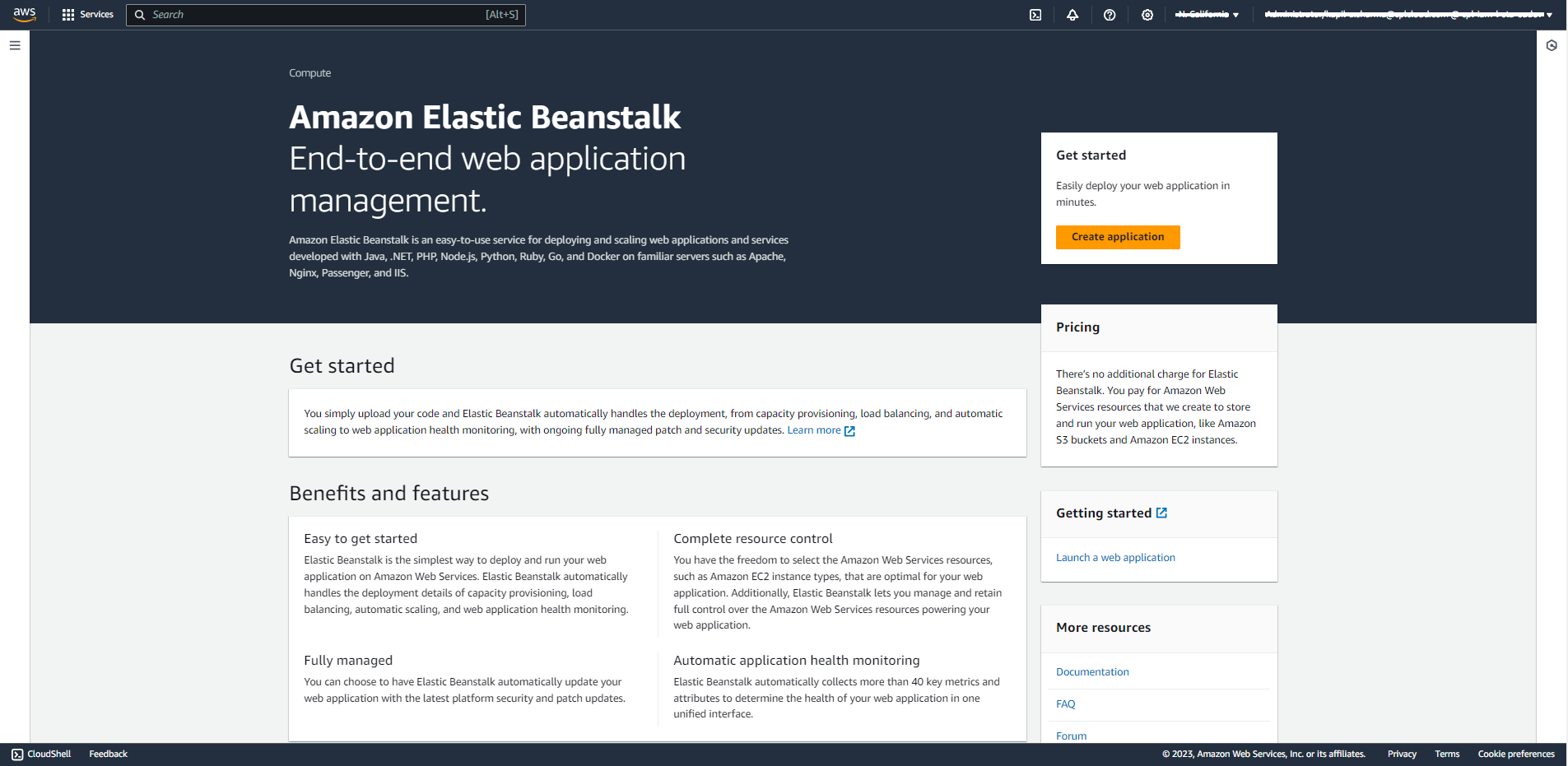
Task: Open Launch a web application link
Action: [1115, 558]
